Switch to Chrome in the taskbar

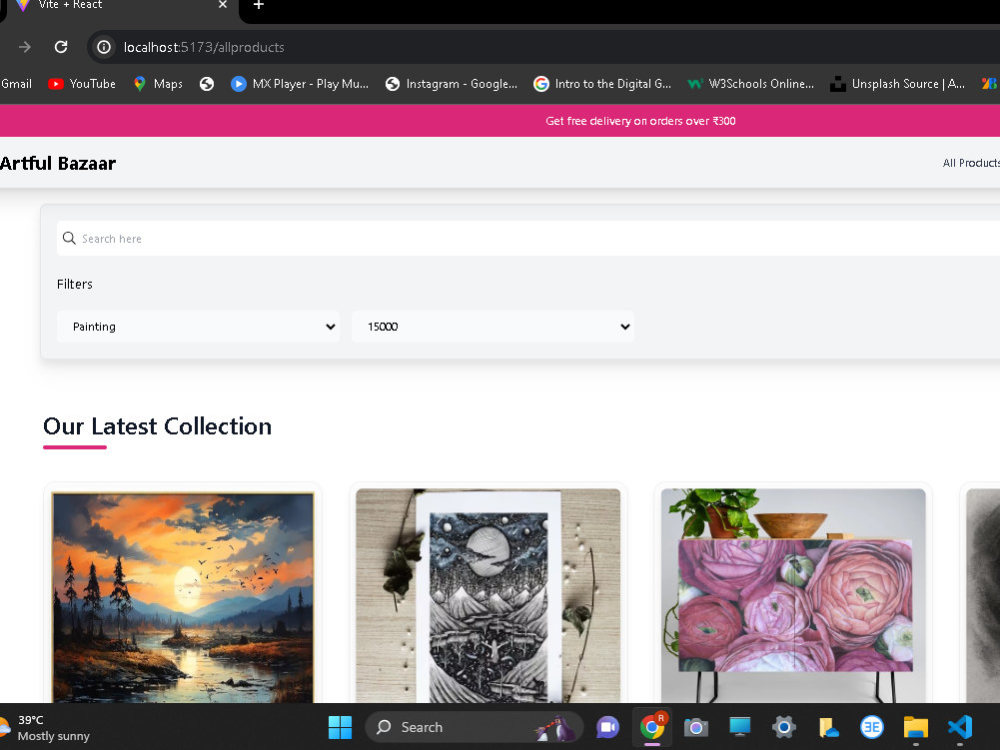coord(652,727)
